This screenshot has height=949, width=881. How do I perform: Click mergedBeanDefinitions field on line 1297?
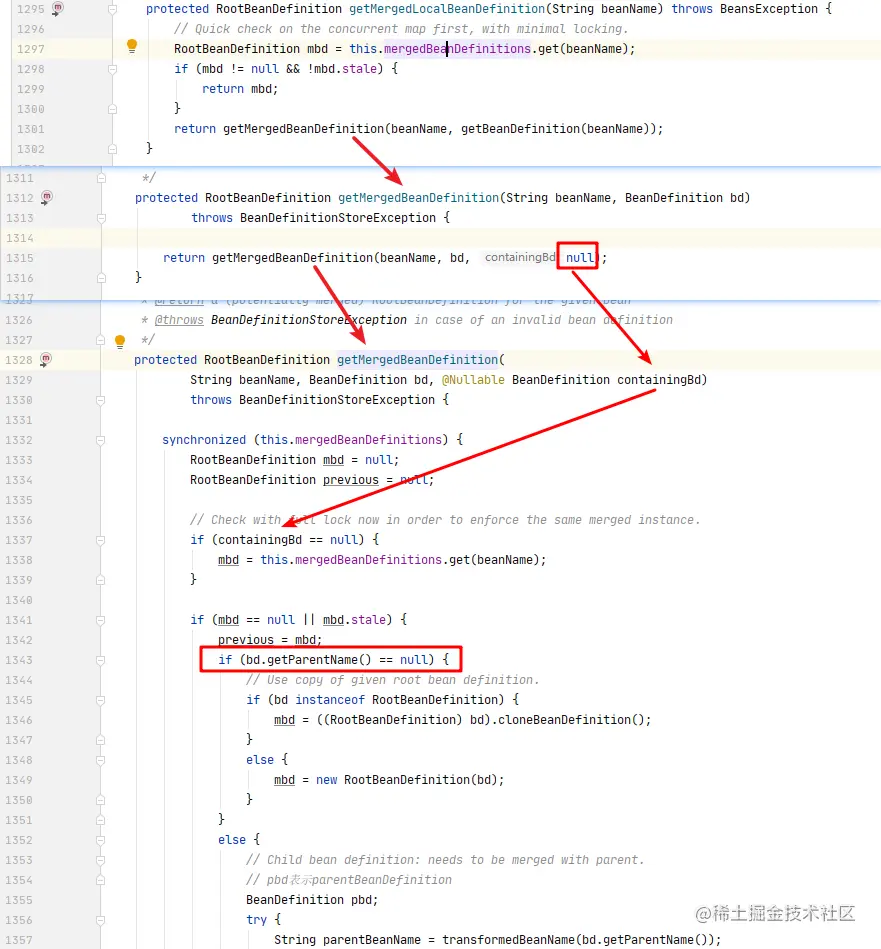(x=457, y=48)
